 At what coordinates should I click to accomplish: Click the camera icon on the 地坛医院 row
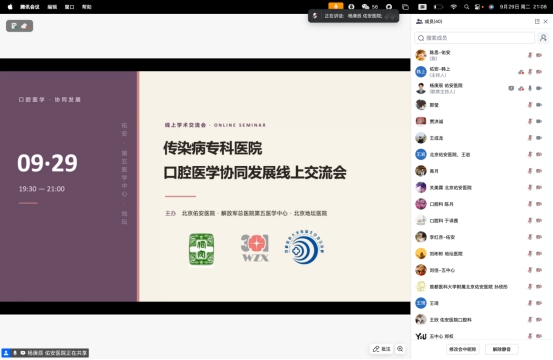pyautogui.click(x=539, y=254)
